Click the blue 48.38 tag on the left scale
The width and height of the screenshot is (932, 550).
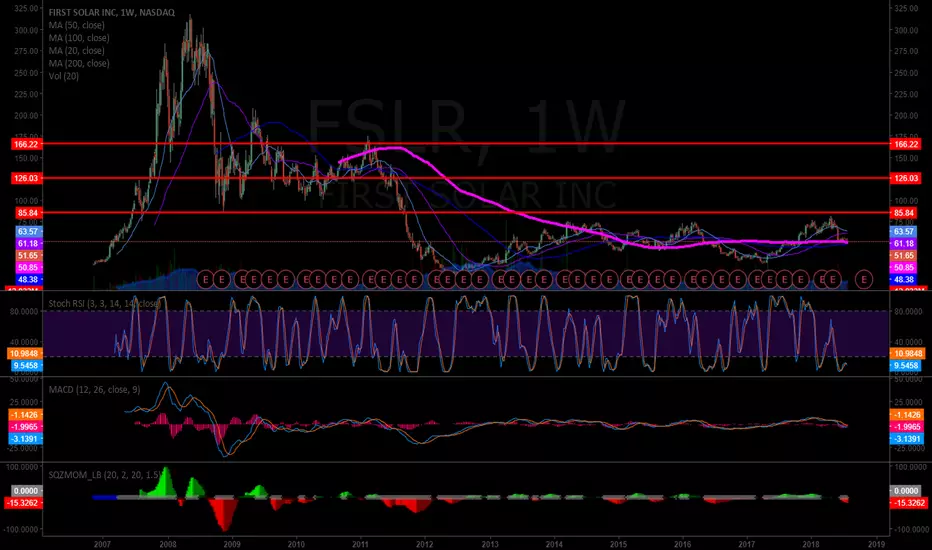pyautogui.click(x=29, y=279)
